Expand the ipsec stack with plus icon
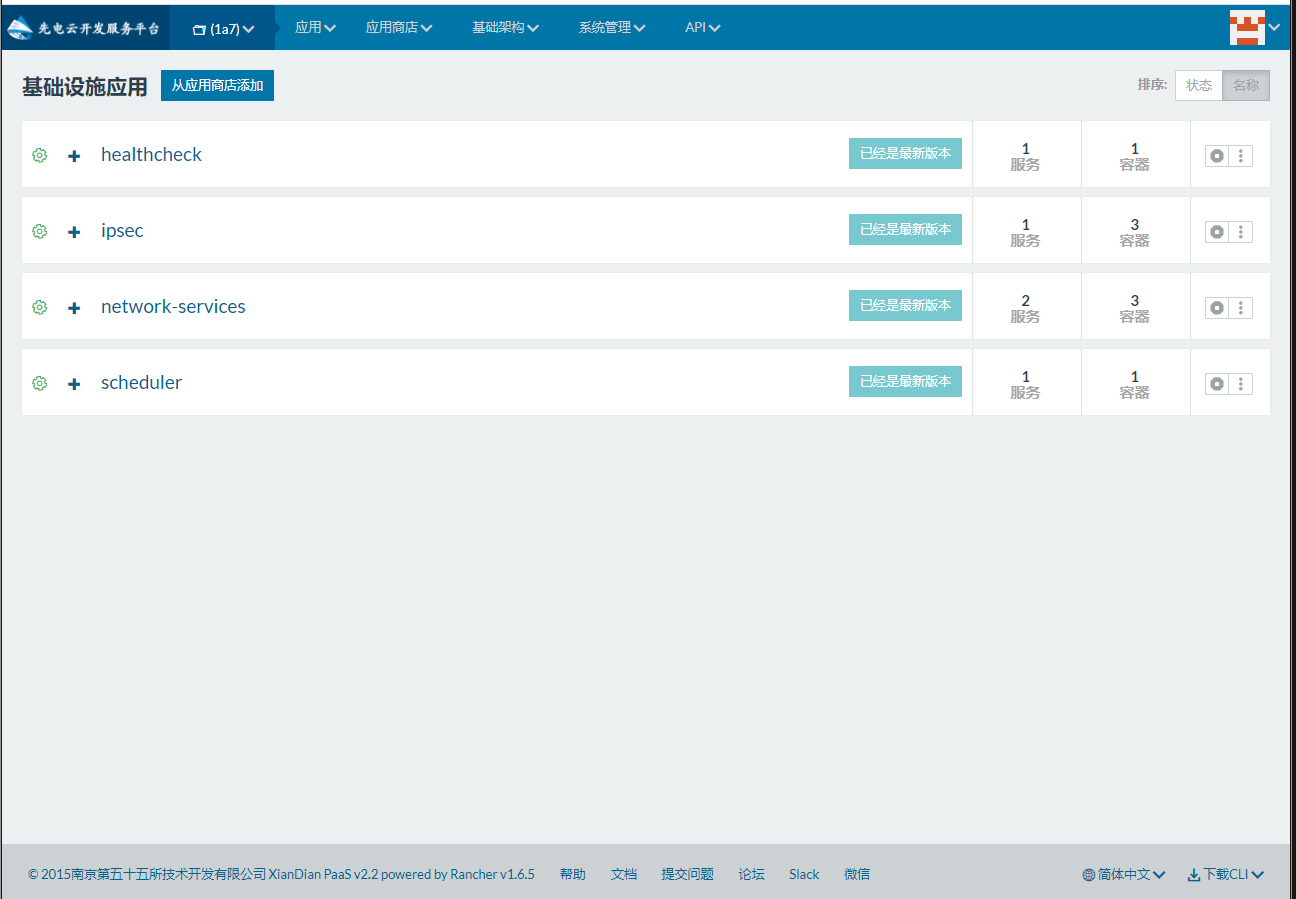The height and width of the screenshot is (899, 1297). 74,232
